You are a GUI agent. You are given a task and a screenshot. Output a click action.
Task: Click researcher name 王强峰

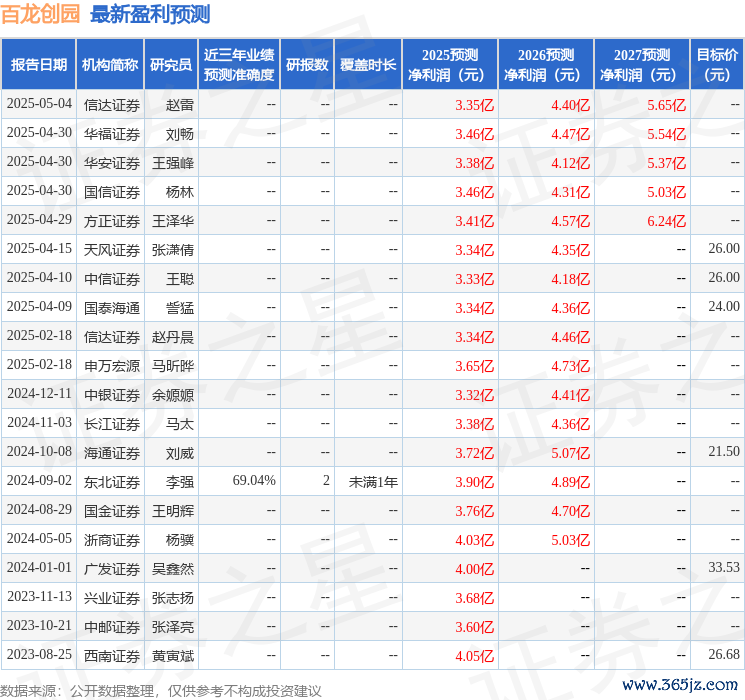[x=173, y=163]
